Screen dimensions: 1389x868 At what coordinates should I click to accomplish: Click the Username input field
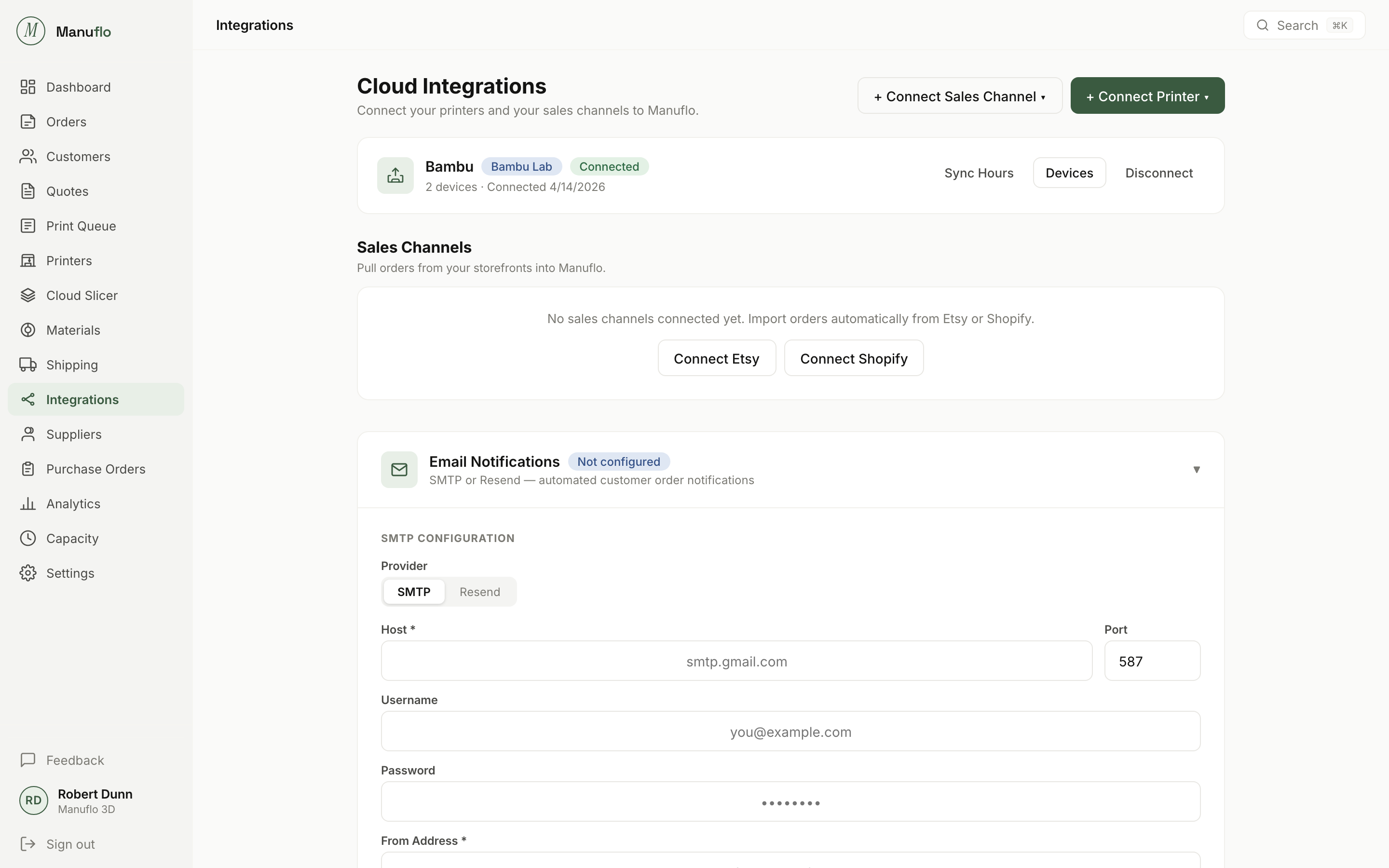tap(790, 732)
